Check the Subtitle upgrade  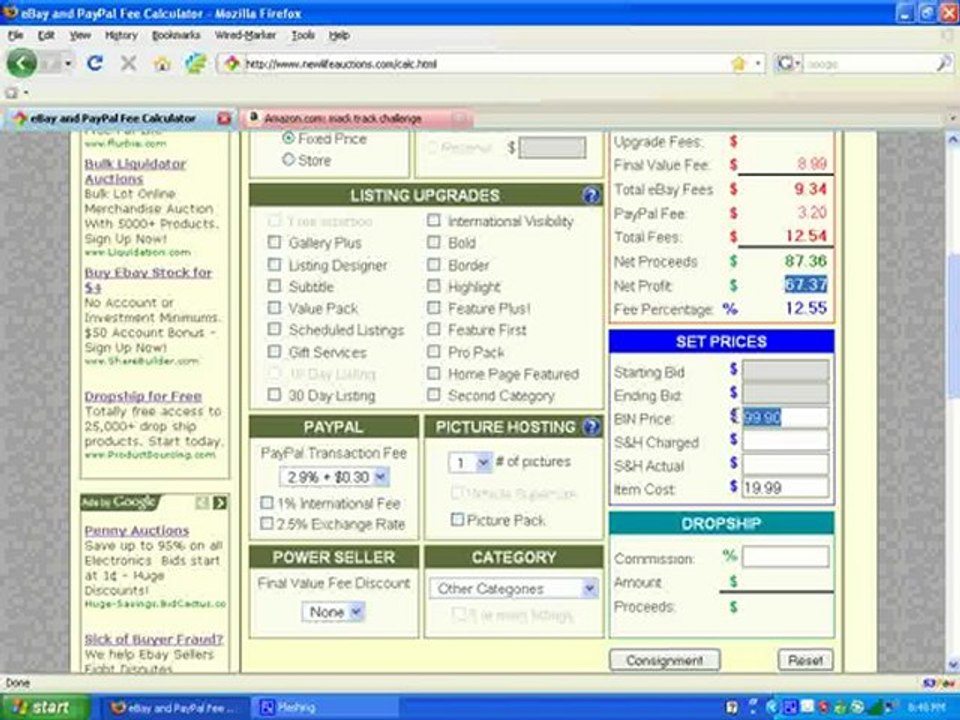pos(274,286)
